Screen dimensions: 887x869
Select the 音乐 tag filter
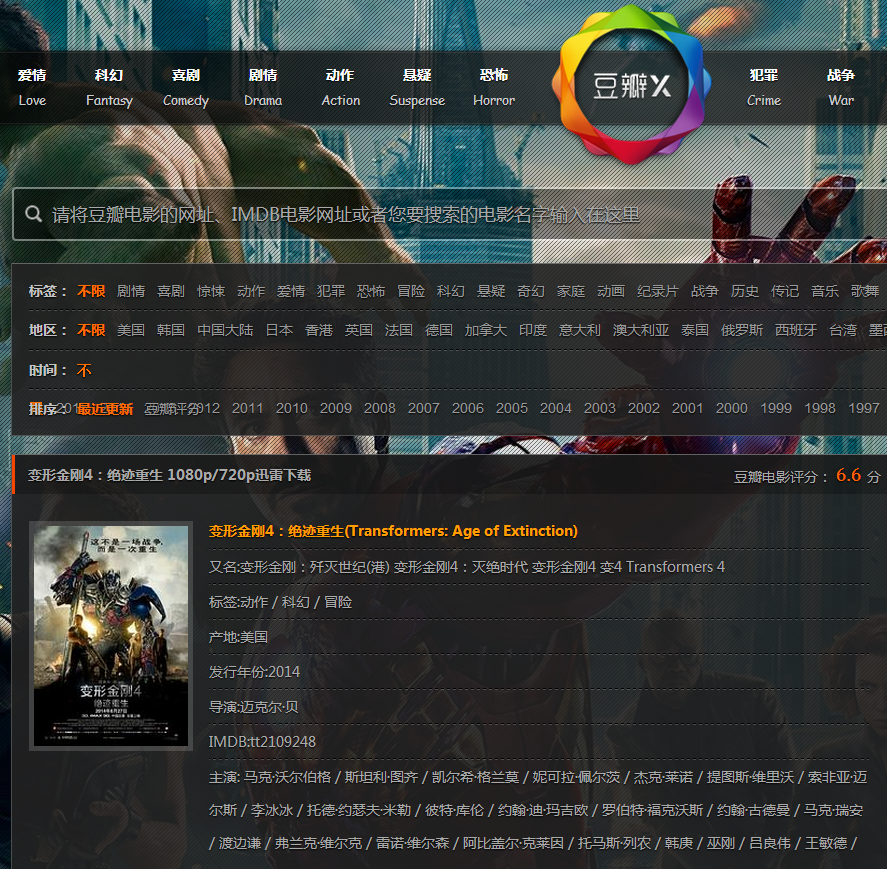point(825,291)
